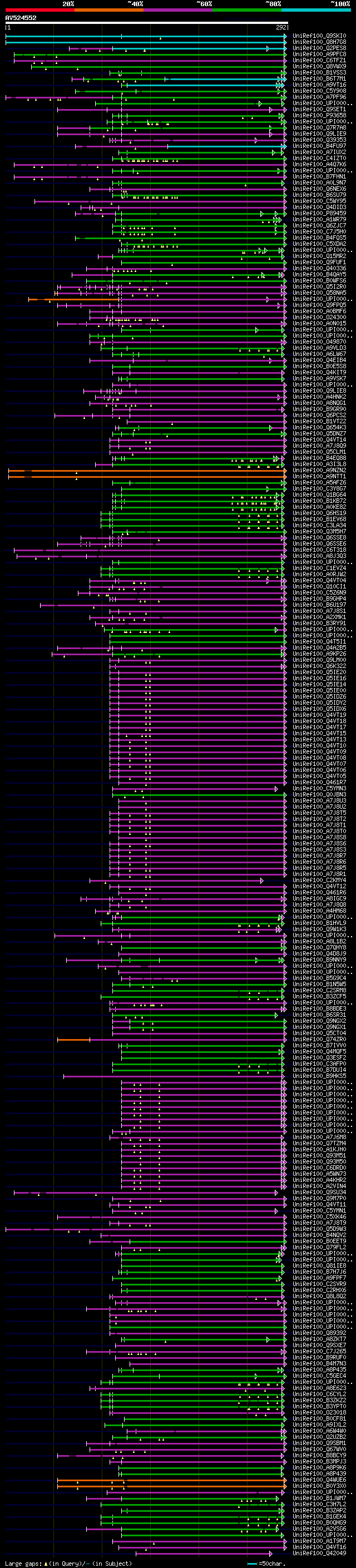Click the white query length bar
This screenshot has height=1568, width=356.
point(147,23)
